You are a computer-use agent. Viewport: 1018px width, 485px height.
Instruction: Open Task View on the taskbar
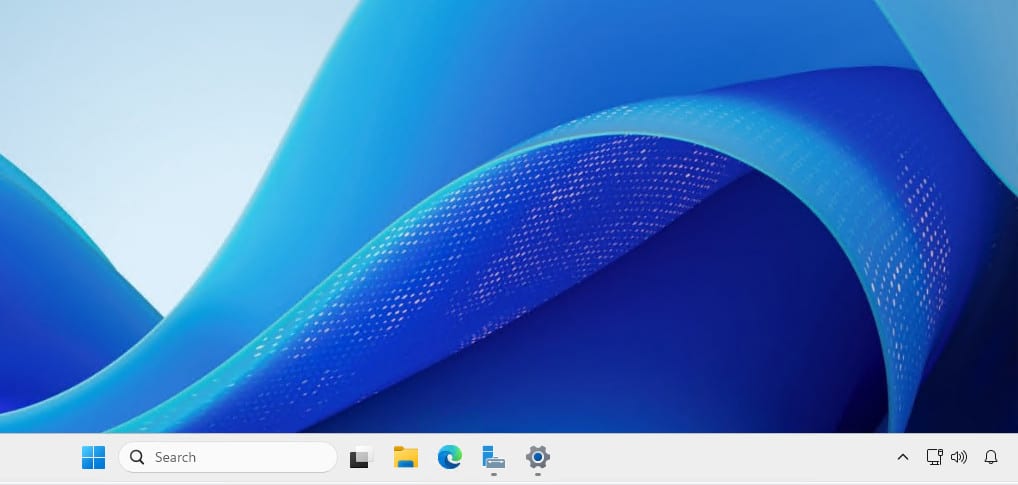[362, 458]
